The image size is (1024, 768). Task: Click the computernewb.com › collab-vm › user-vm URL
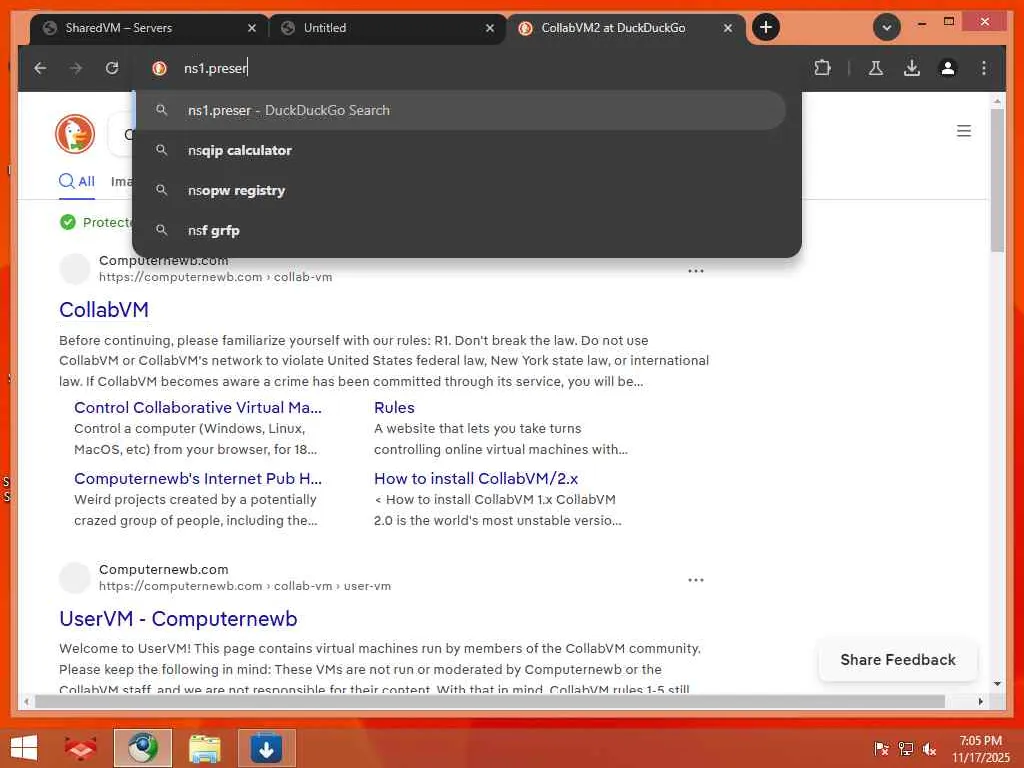[x=245, y=586]
